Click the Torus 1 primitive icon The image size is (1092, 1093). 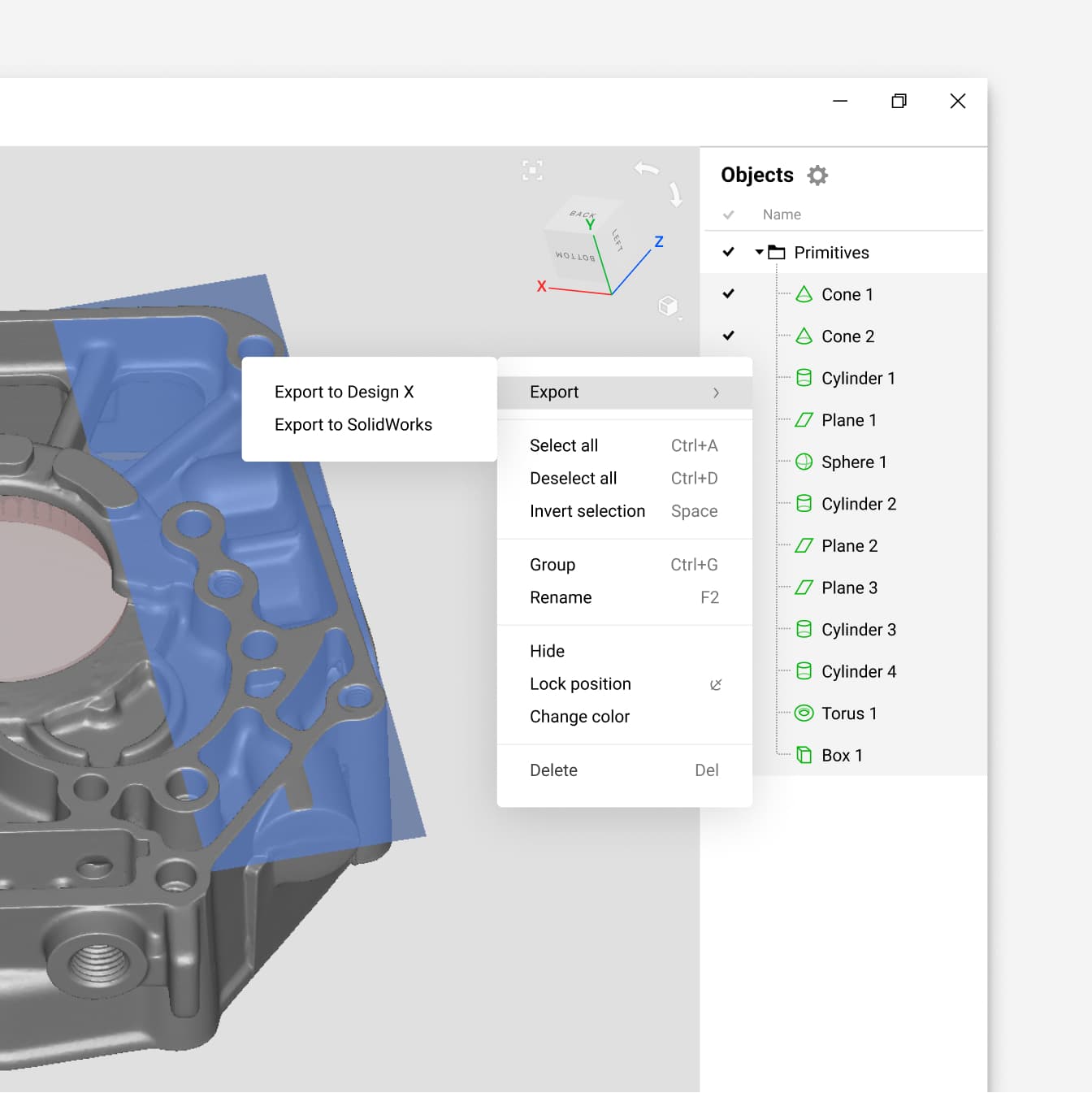point(804,713)
